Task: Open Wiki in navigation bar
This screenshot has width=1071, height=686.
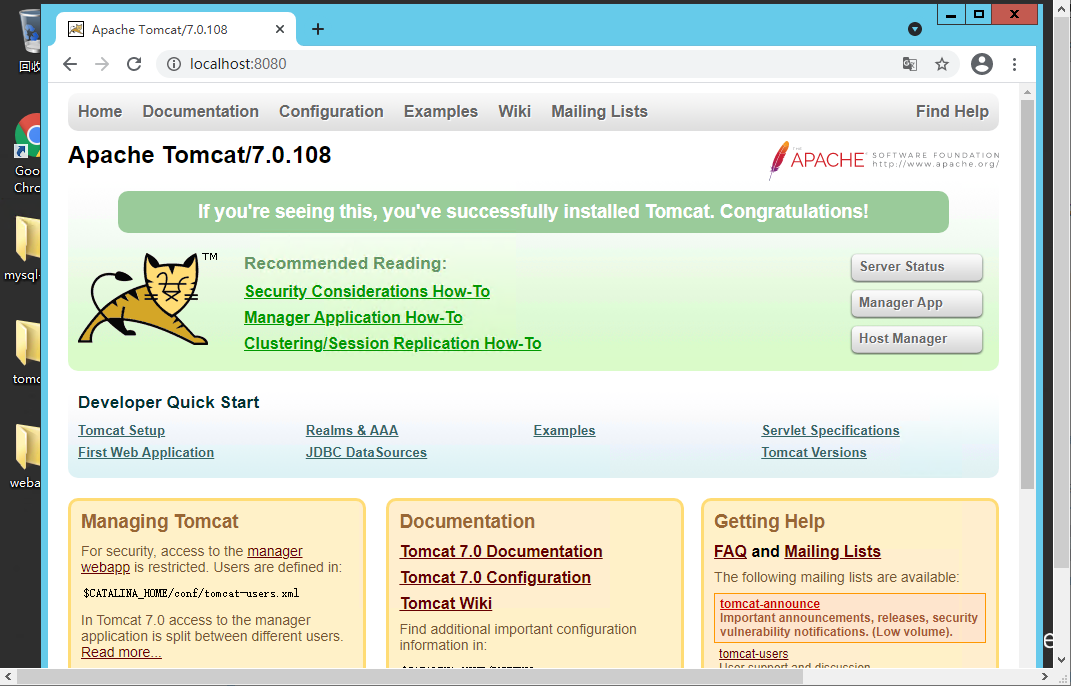Action: click(514, 111)
